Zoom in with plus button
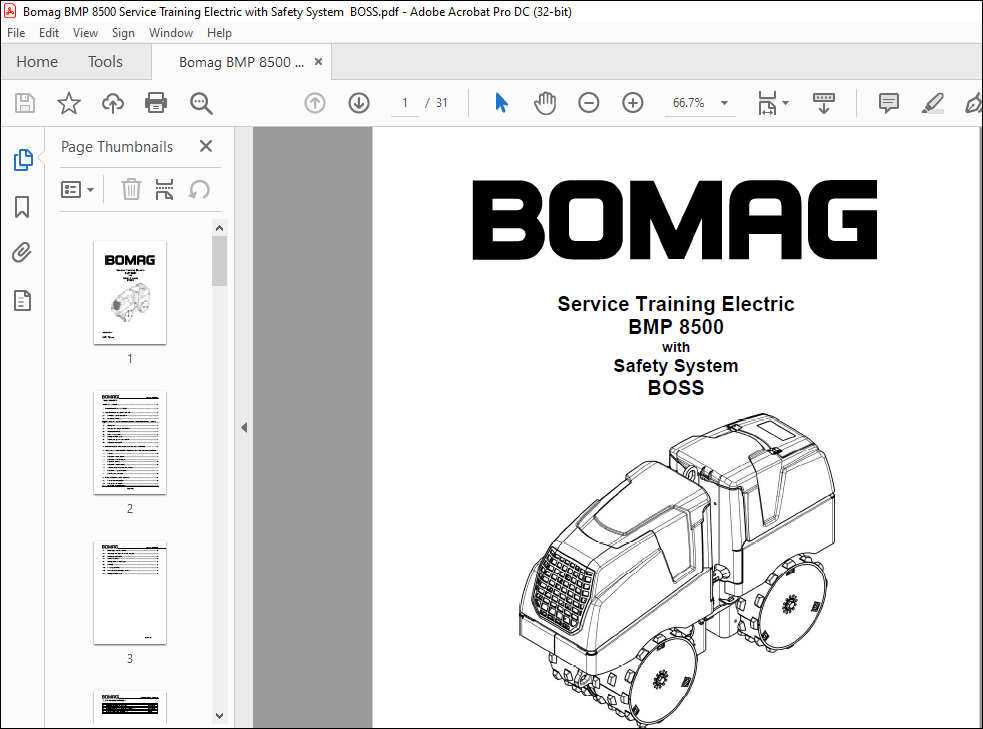The height and width of the screenshot is (729, 983). (633, 103)
